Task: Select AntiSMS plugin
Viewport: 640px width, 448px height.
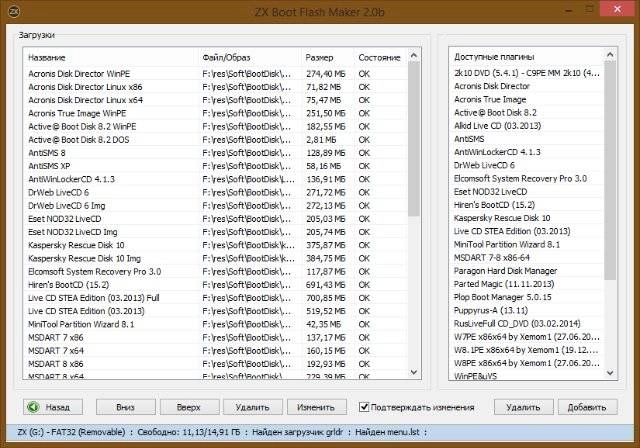Action: coord(527,139)
